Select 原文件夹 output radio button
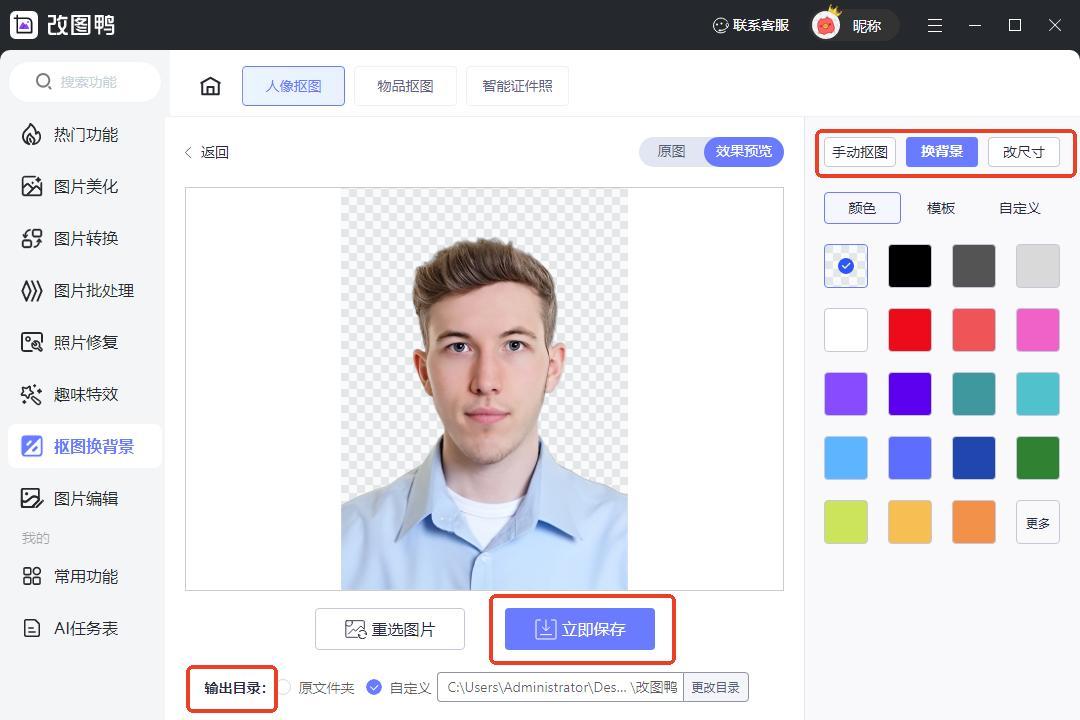This screenshot has height=720, width=1080. pos(285,687)
